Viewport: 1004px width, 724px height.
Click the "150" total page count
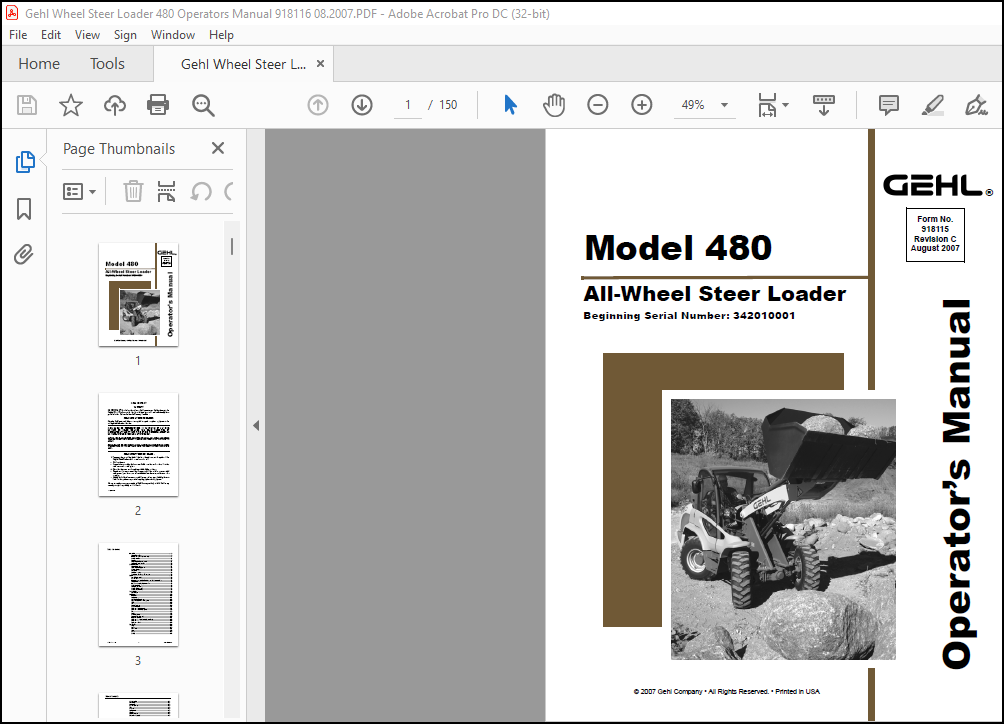[448, 105]
